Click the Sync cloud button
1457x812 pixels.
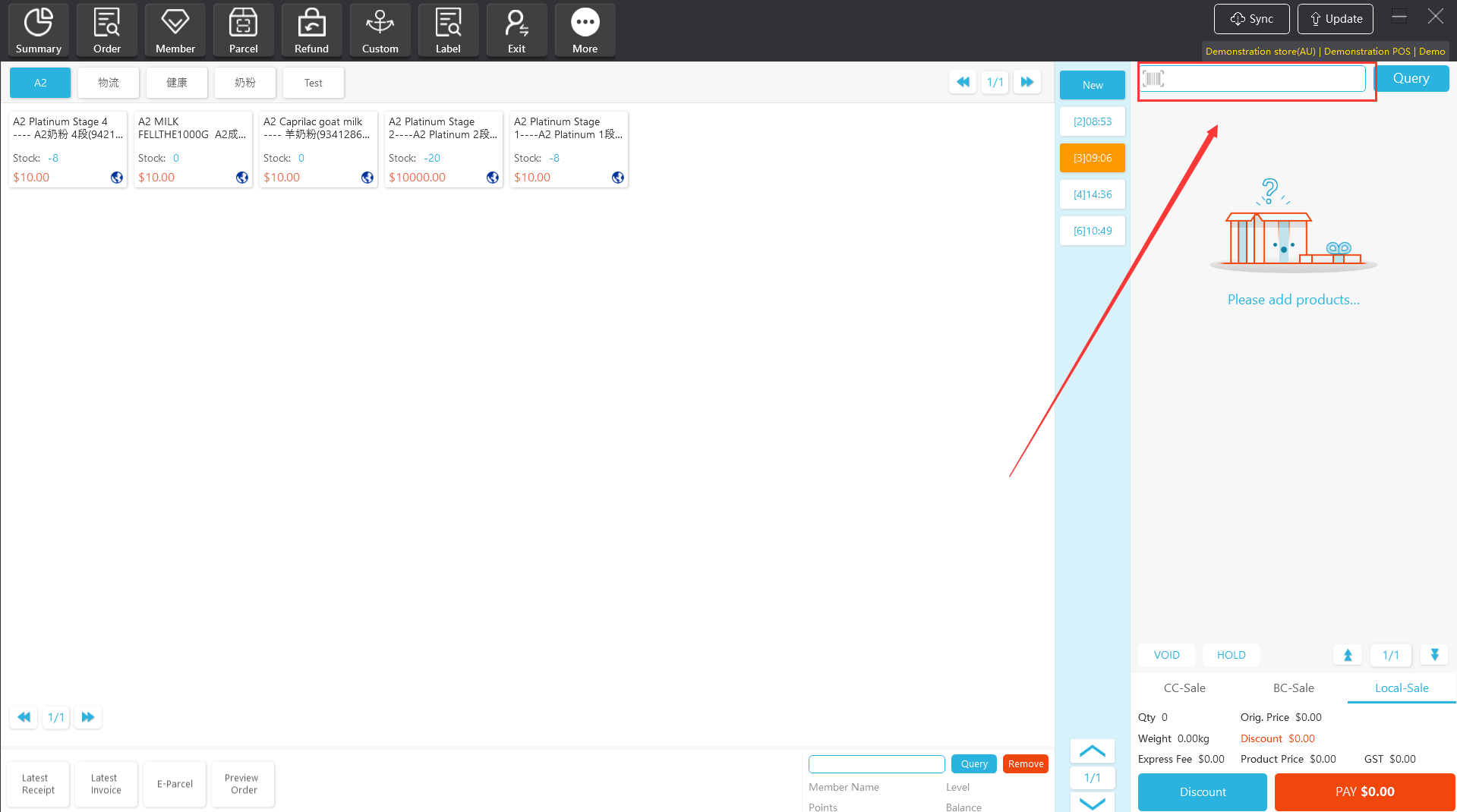tap(1251, 19)
